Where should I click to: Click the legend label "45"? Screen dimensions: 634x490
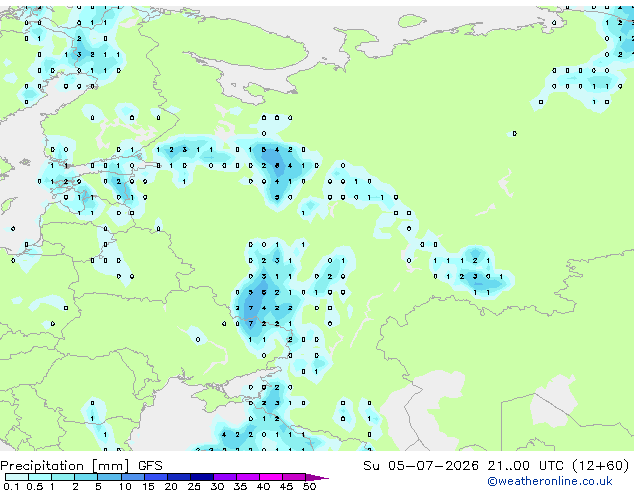(286, 486)
